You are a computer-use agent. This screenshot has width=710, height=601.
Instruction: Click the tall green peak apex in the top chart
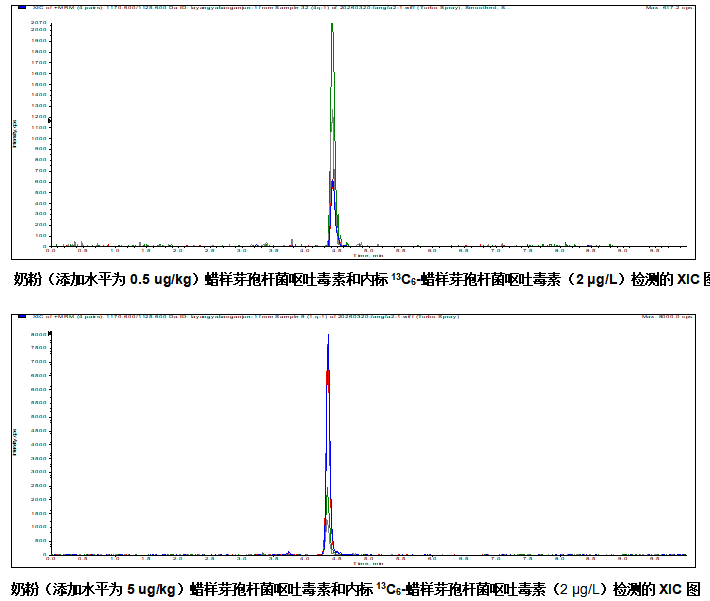[332, 25]
